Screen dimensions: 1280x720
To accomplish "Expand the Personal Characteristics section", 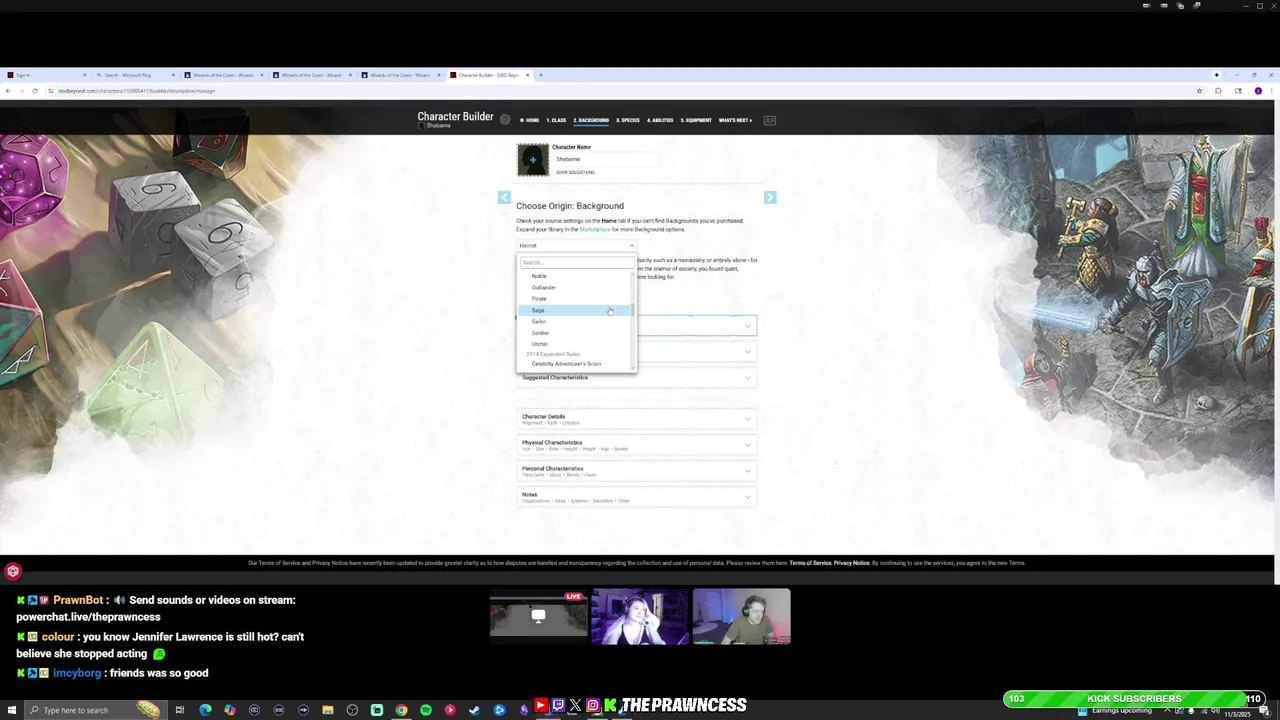I will 636,471.
